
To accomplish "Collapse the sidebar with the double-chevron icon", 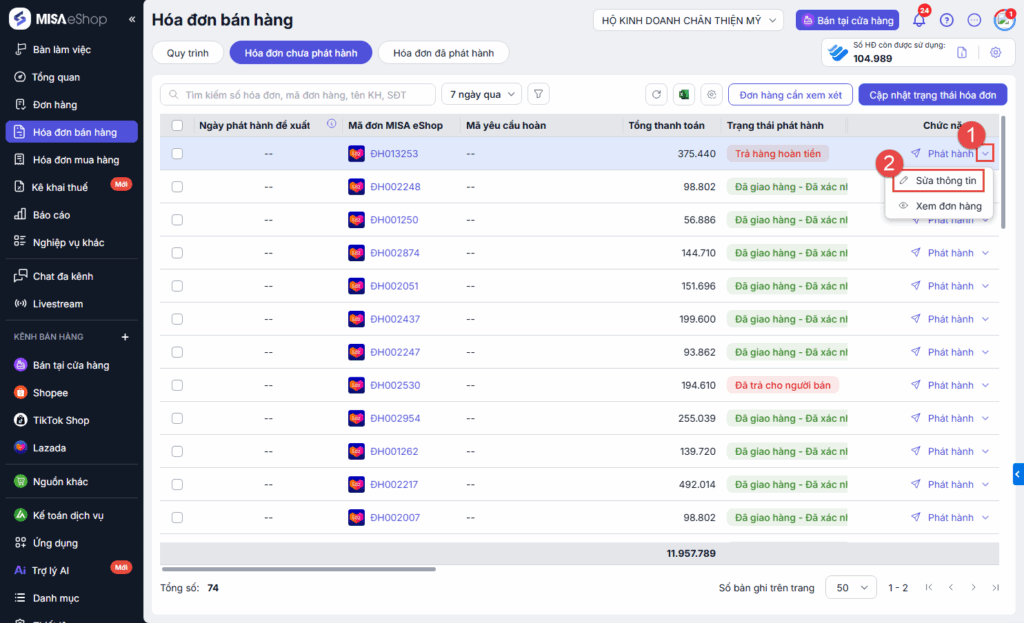I will tap(132, 20).
